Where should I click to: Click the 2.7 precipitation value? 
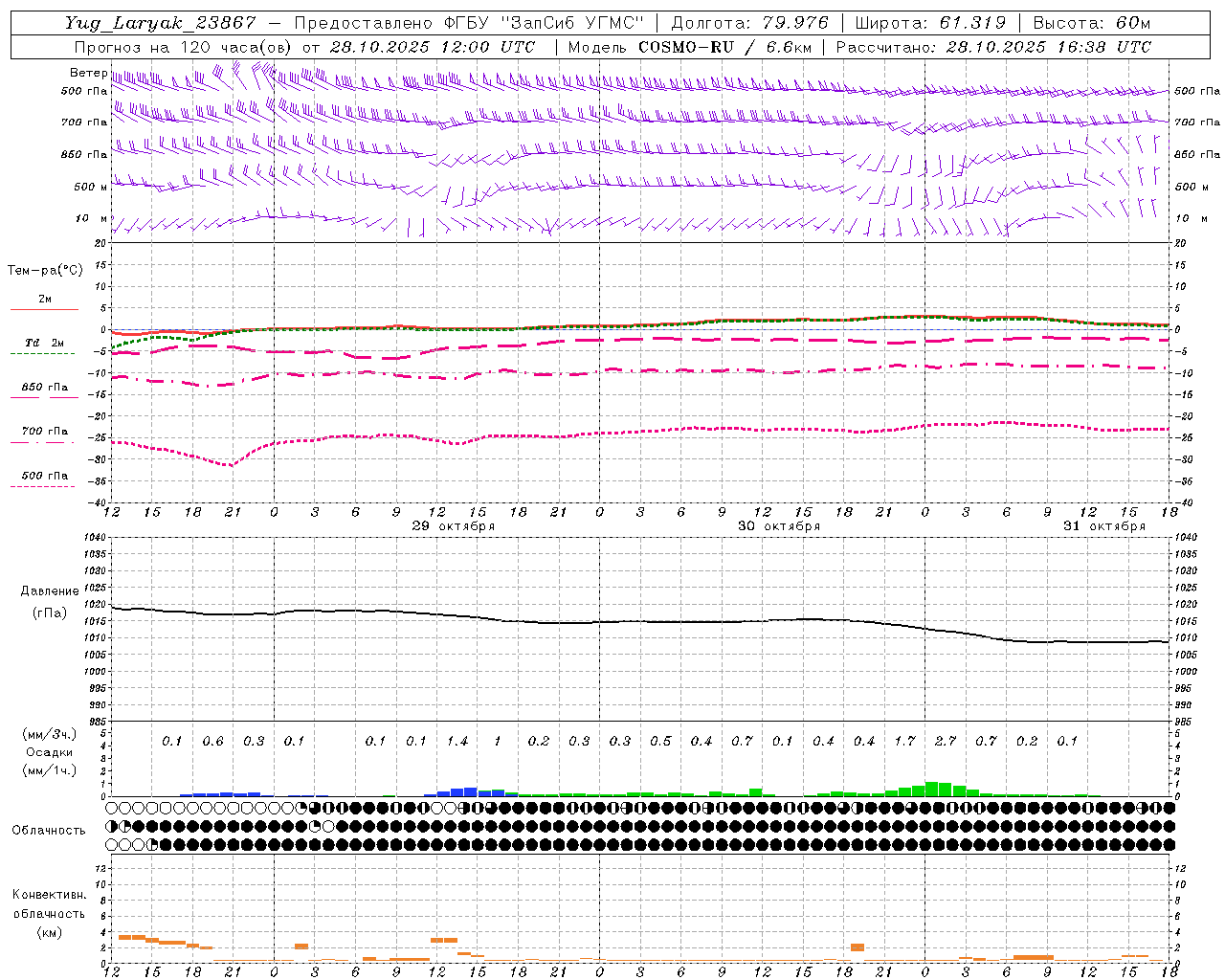946,741
